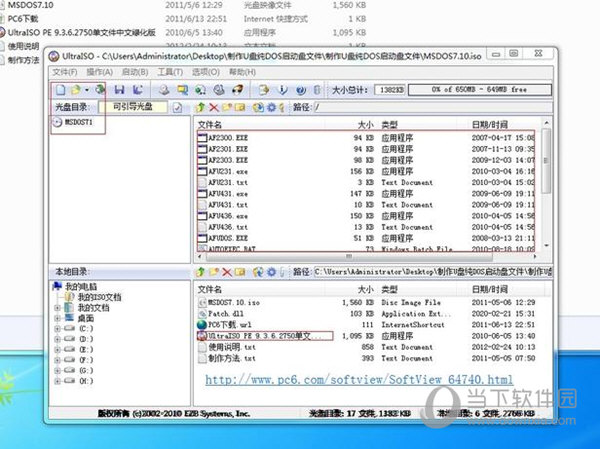The height and width of the screenshot is (449, 600).
Task: Select PC6下载 in background Explorer window
Action: tap(23, 19)
